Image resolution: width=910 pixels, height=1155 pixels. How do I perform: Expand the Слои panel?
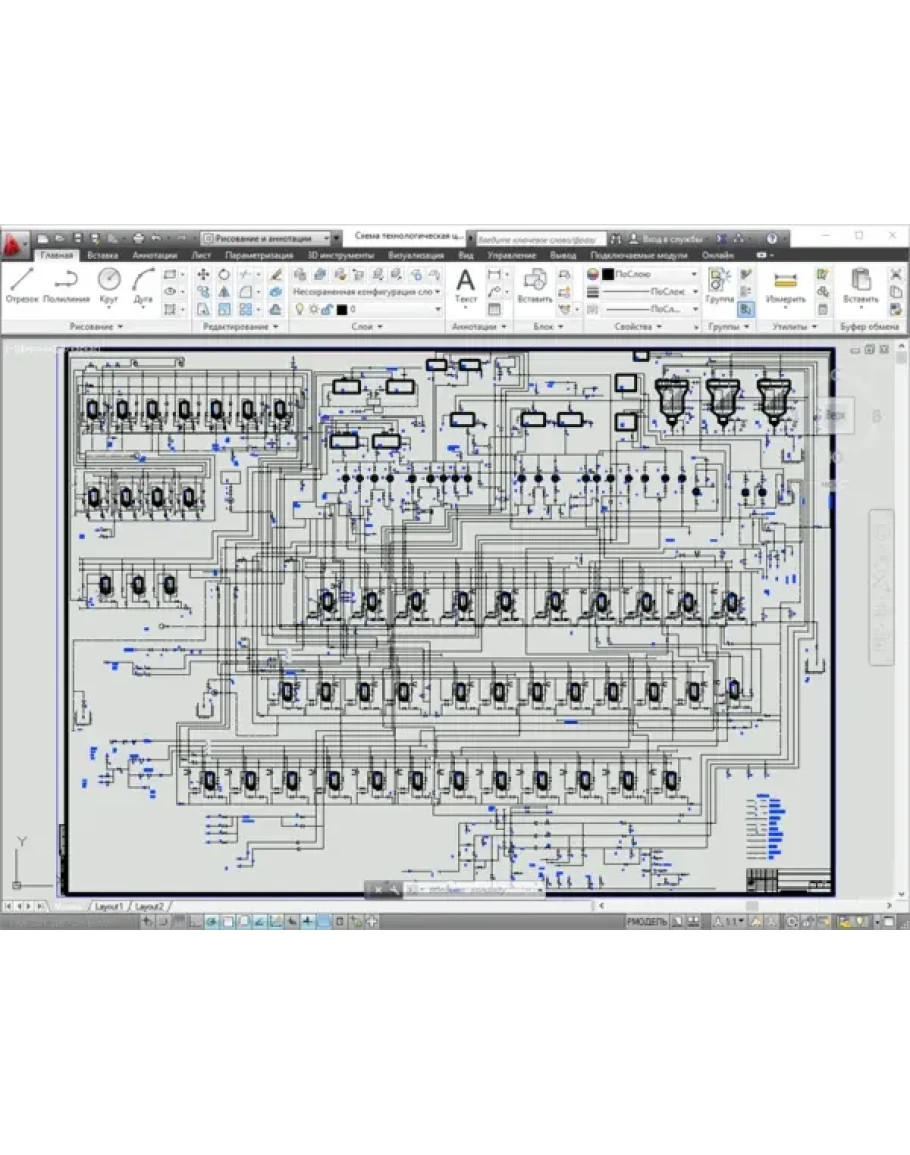366,327
